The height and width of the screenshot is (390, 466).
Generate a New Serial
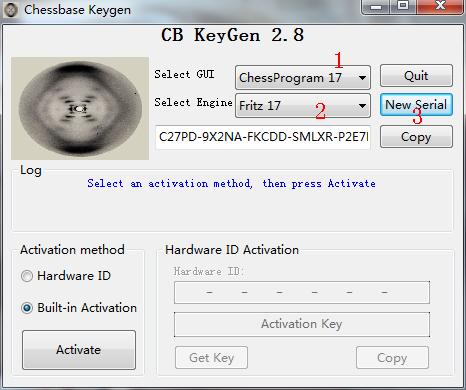[416, 105]
